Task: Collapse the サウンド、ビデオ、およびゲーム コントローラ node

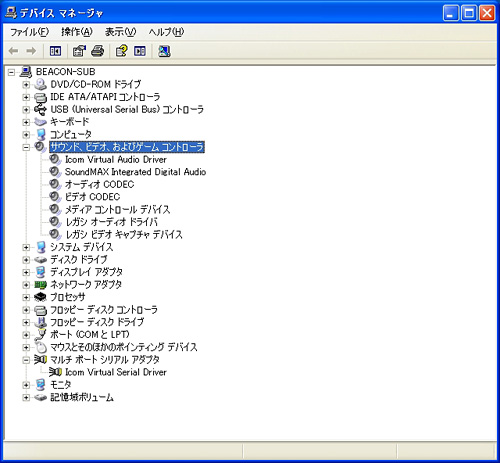Action: coord(26,147)
